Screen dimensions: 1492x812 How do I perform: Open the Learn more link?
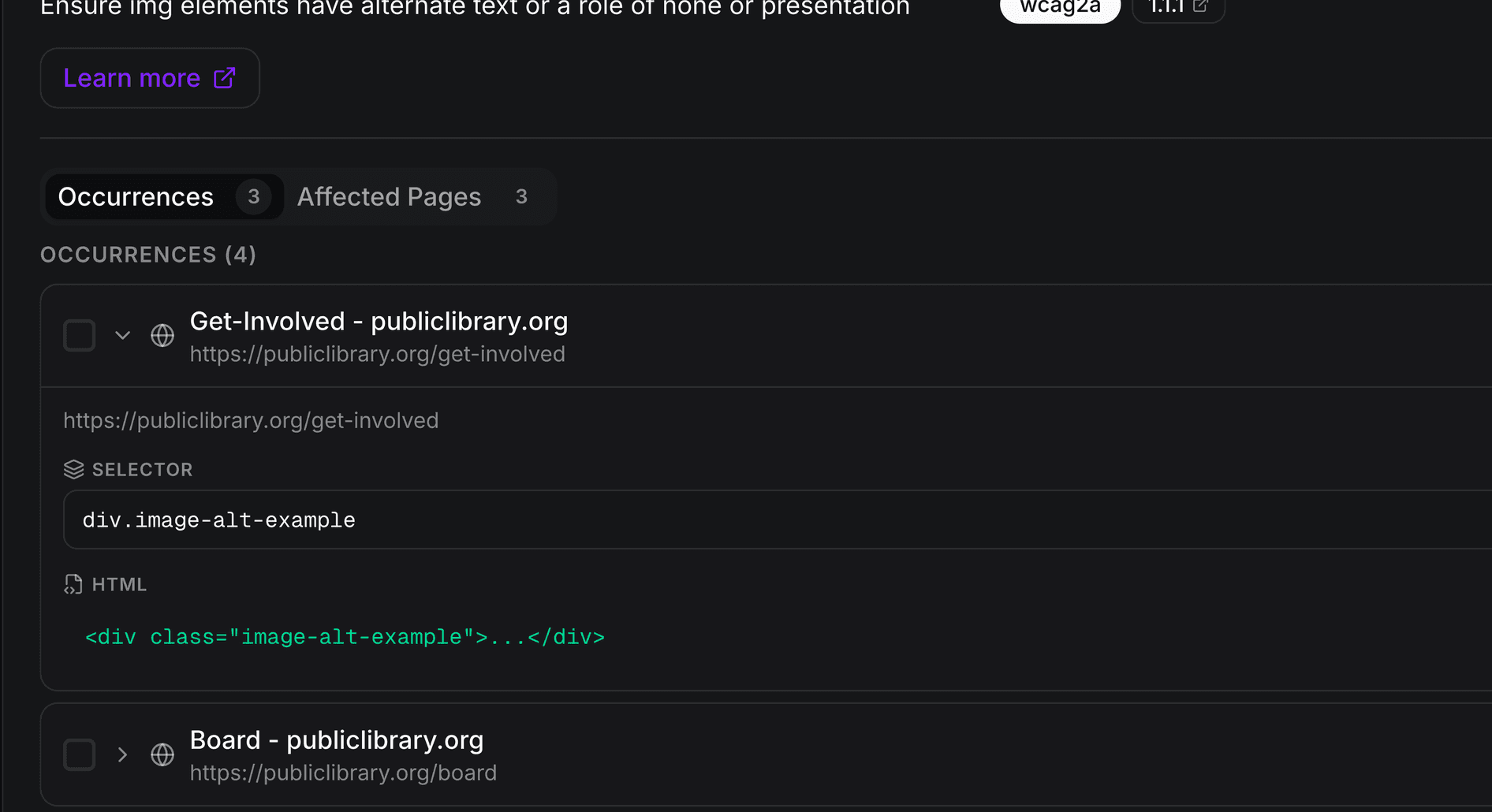150,78
